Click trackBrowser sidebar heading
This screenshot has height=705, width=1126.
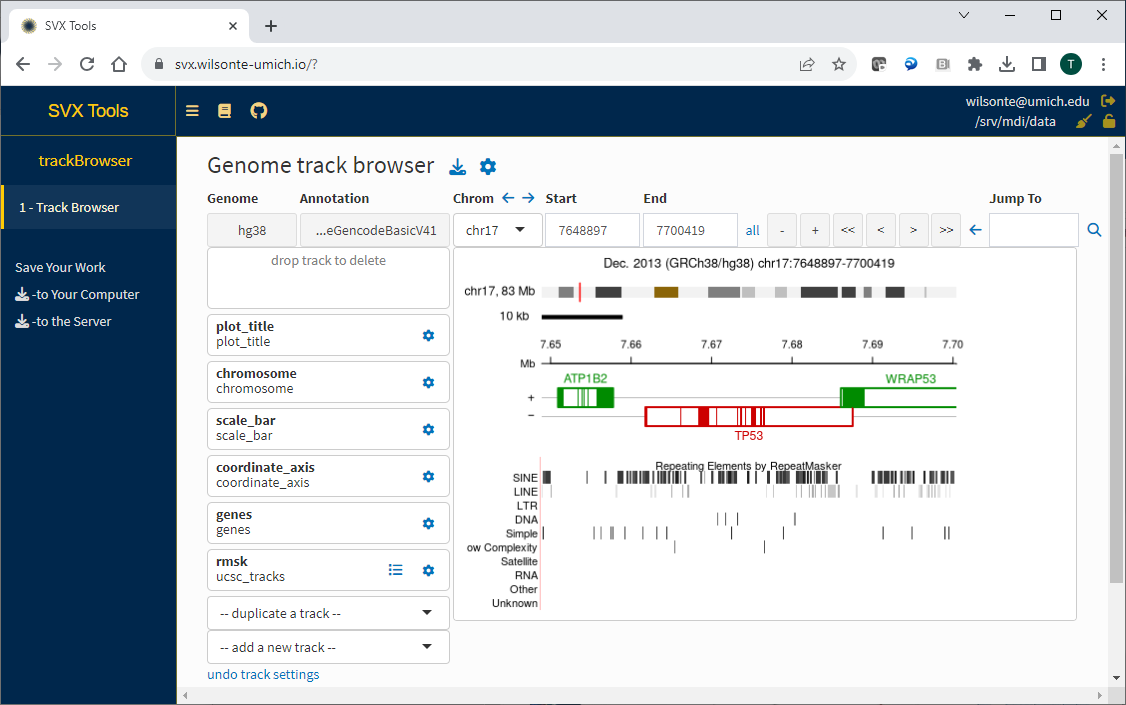85,161
